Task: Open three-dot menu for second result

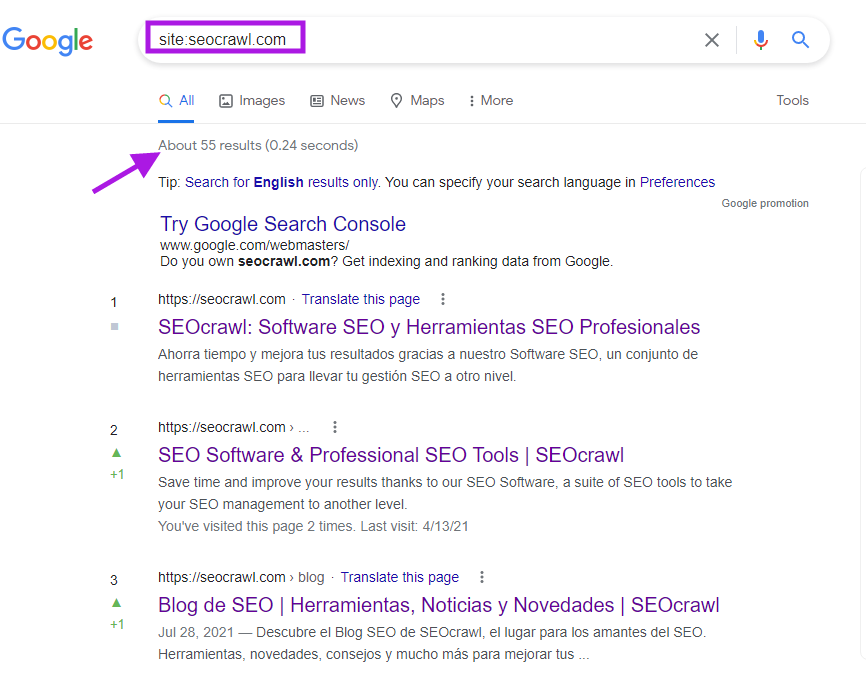Action: (x=335, y=427)
